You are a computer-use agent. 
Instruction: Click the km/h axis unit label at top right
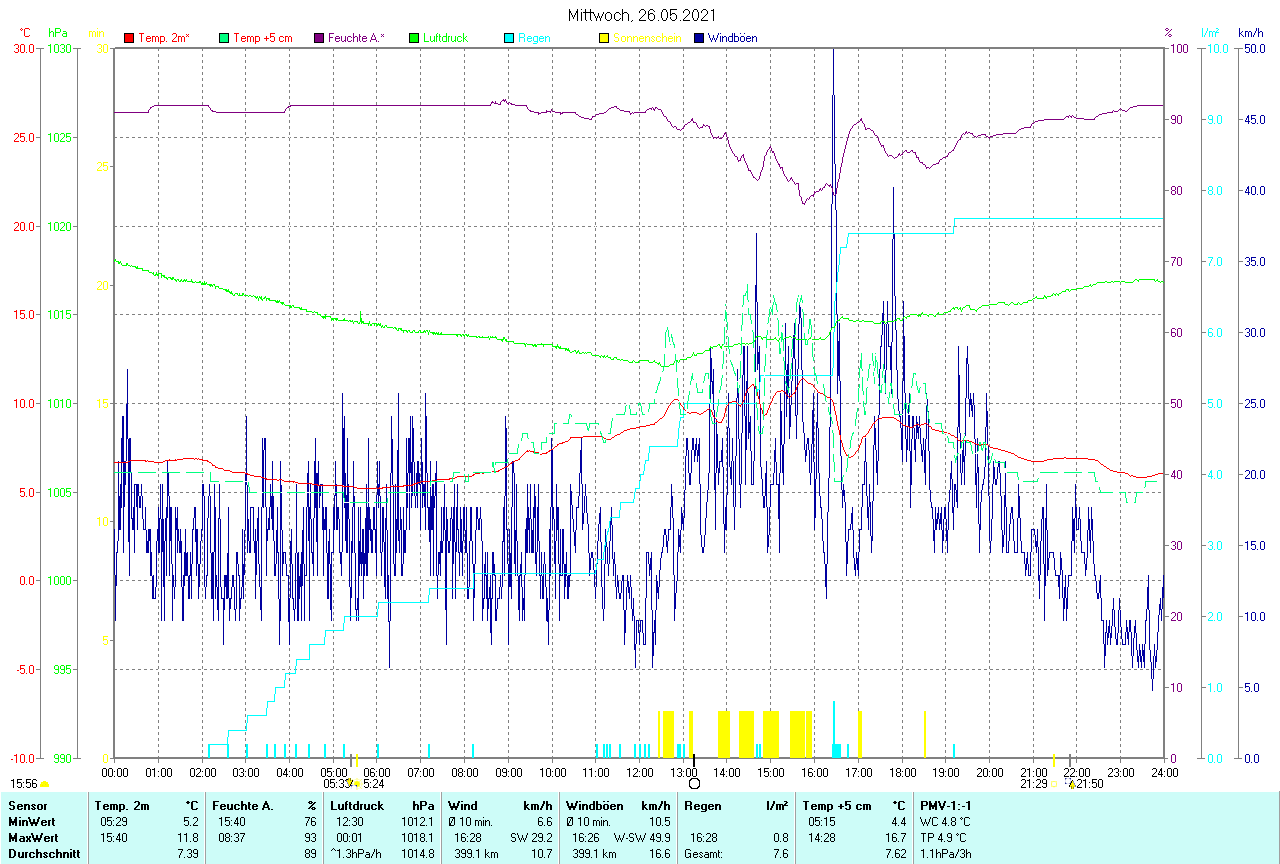click(x=1250, y=33)
